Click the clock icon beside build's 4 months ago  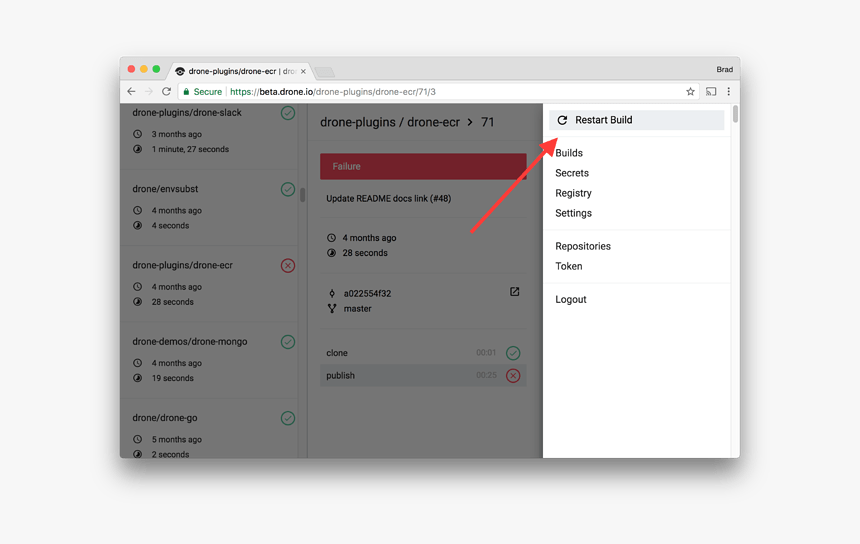[x=331, y=238]
